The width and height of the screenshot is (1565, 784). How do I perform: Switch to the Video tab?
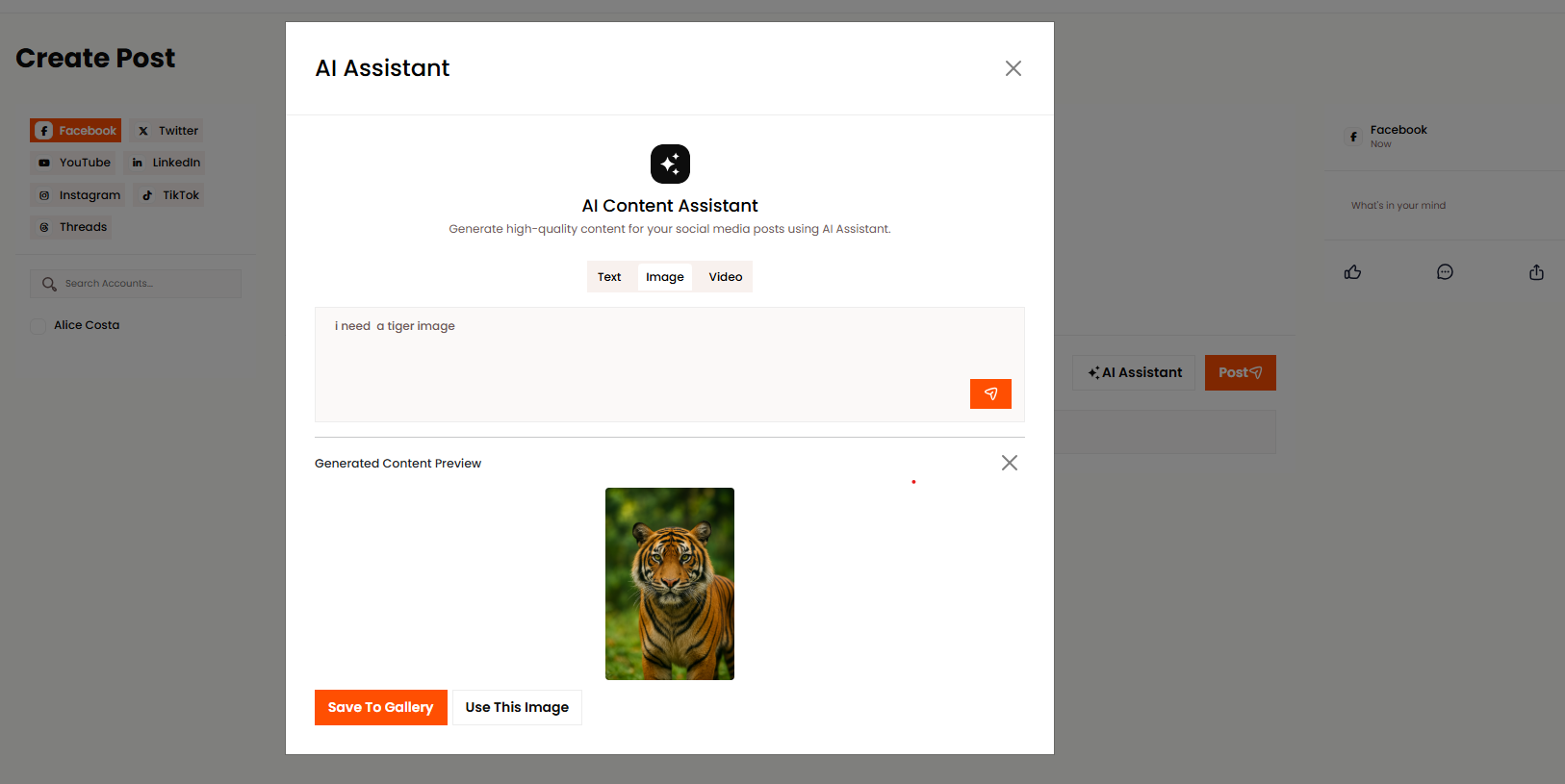point(726,277)
